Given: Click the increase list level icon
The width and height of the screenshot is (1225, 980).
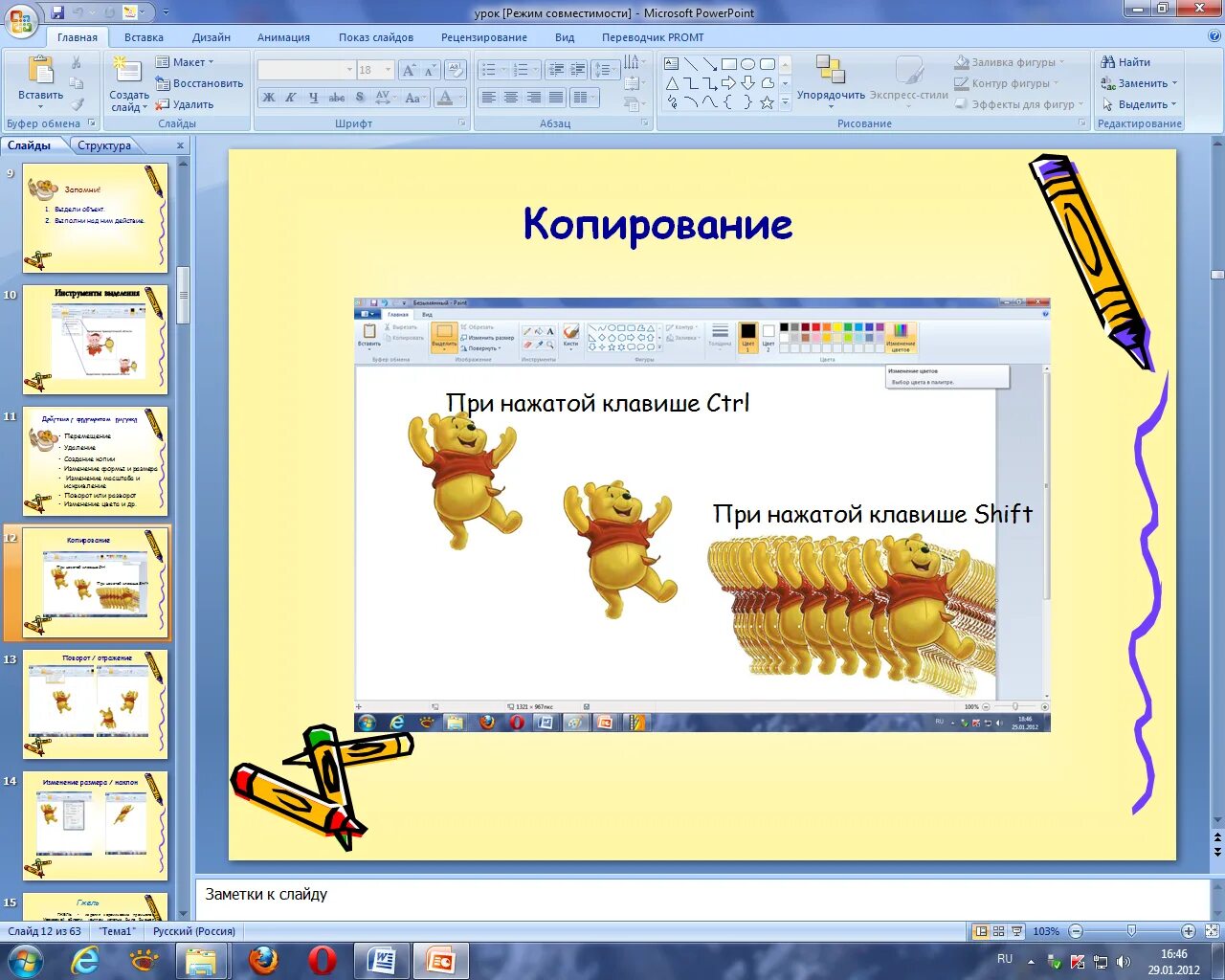Looking at the screenshot, I should pyautogui.click(x=578, y=70).
